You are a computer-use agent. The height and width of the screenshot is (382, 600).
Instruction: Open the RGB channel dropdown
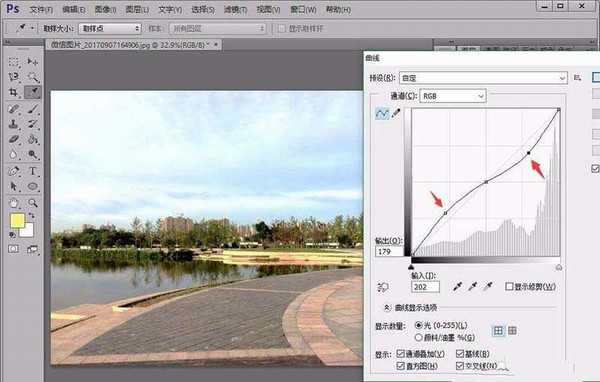coord(453,96)
